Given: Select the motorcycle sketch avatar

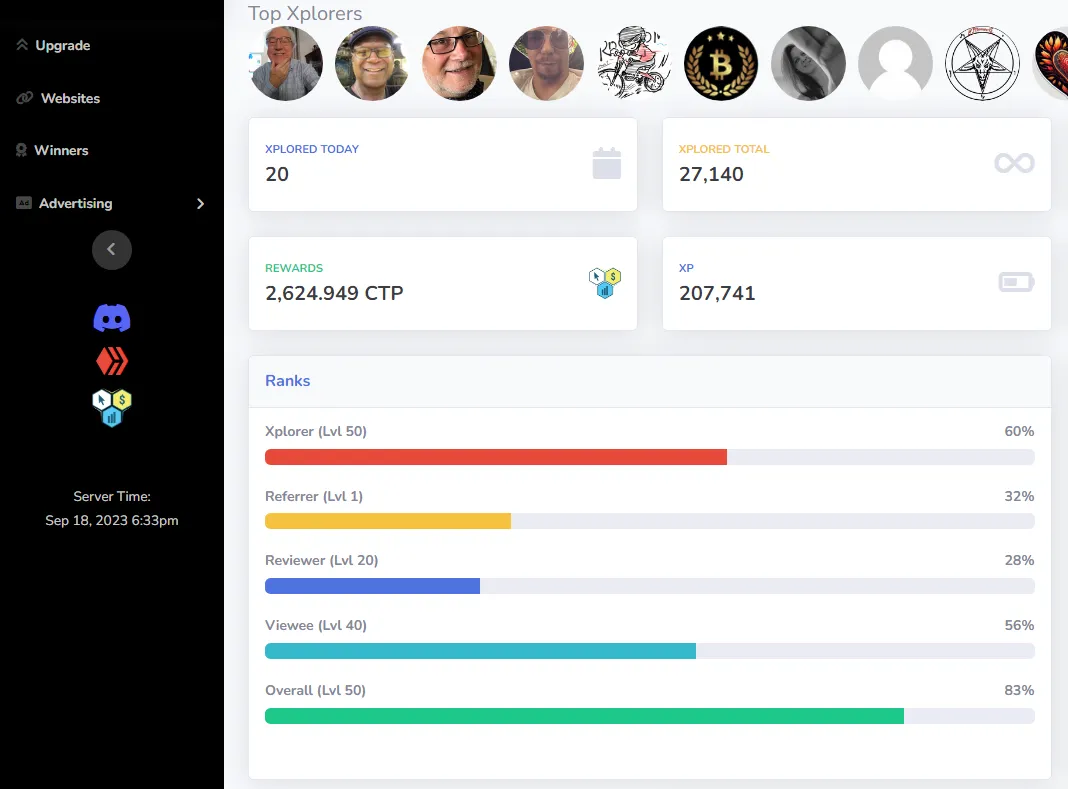Looking at the screenshot, I should pos(633,63).
